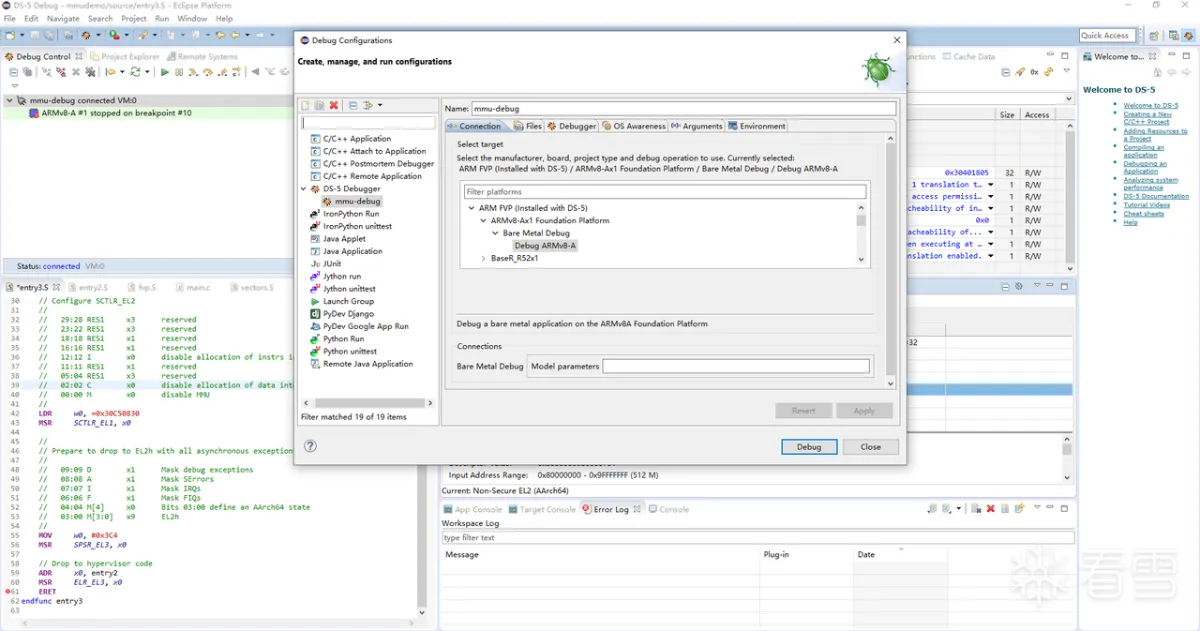Image resolution: width=1200 pixels, height=631 pixels.
Task: Select the Debug ARMv8-A tree item
Action: click(545, 245)
